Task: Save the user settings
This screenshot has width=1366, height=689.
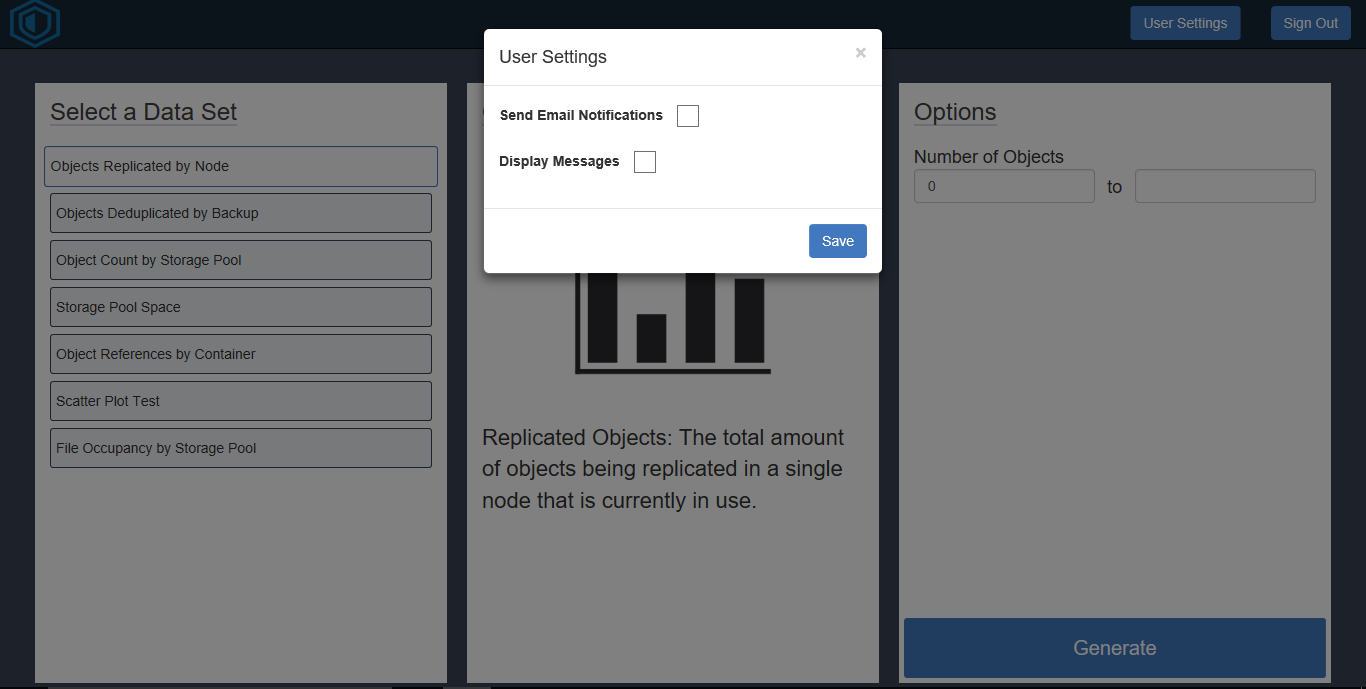Action: pyautogui.click(x=837, y=241)
